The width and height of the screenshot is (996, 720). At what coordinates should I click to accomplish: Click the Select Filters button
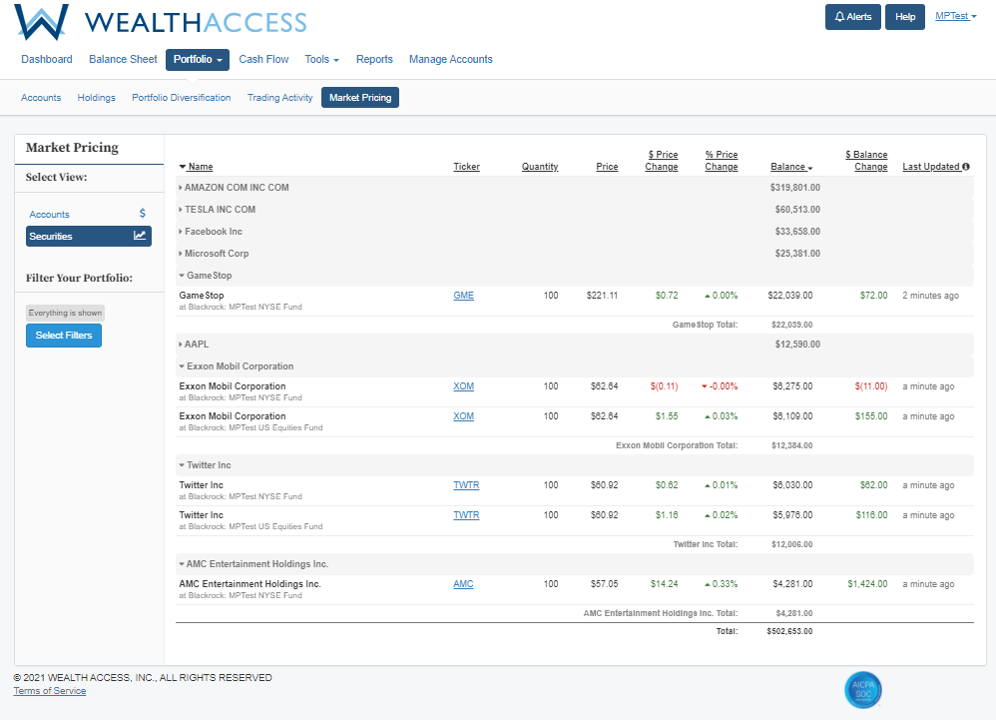pyautogui.click(x=64, y=336)
